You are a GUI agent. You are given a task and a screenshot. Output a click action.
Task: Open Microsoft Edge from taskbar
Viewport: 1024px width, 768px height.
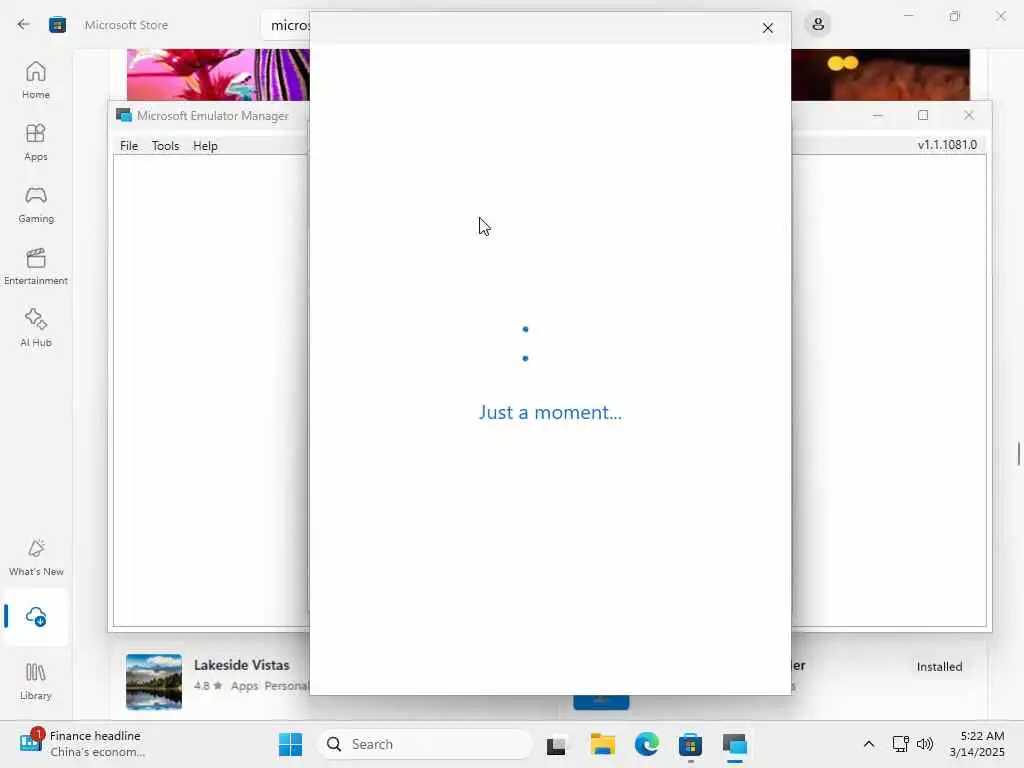tap(647, 744)
